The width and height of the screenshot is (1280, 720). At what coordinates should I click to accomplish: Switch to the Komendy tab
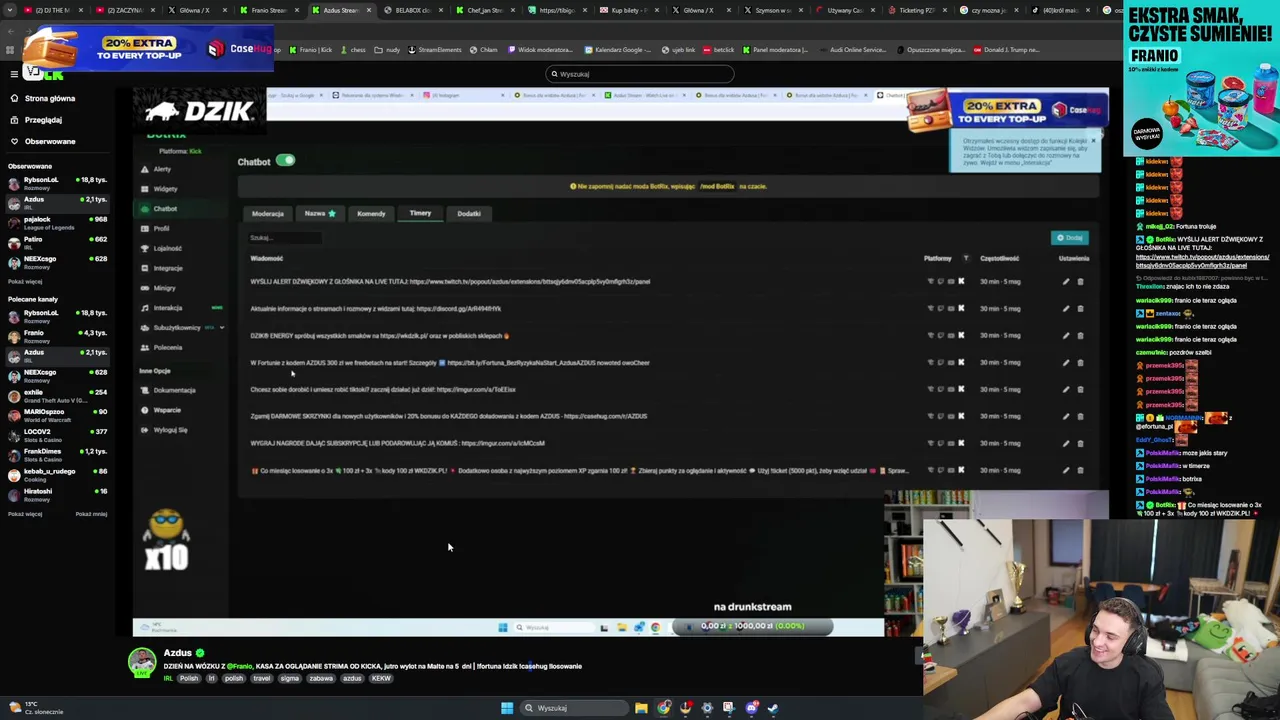click(371, 214)
